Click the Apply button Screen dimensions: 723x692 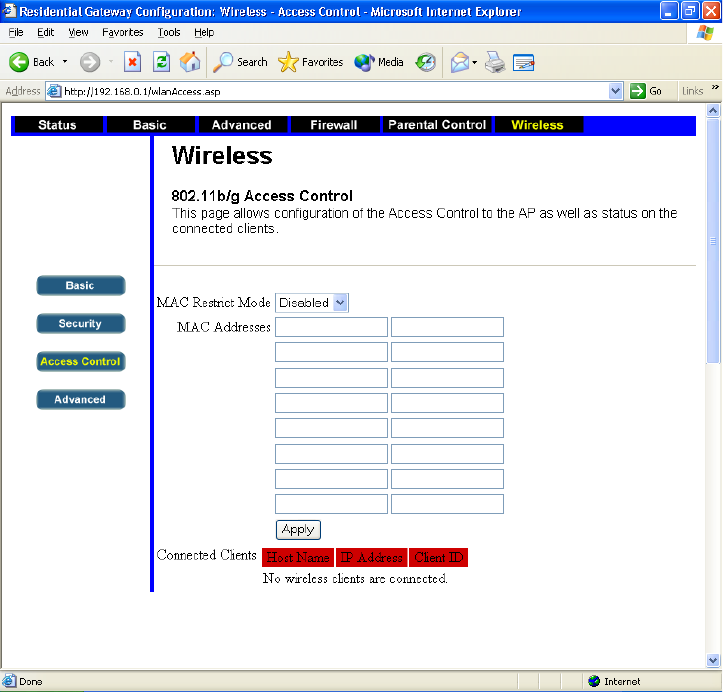tap(298, 530)
